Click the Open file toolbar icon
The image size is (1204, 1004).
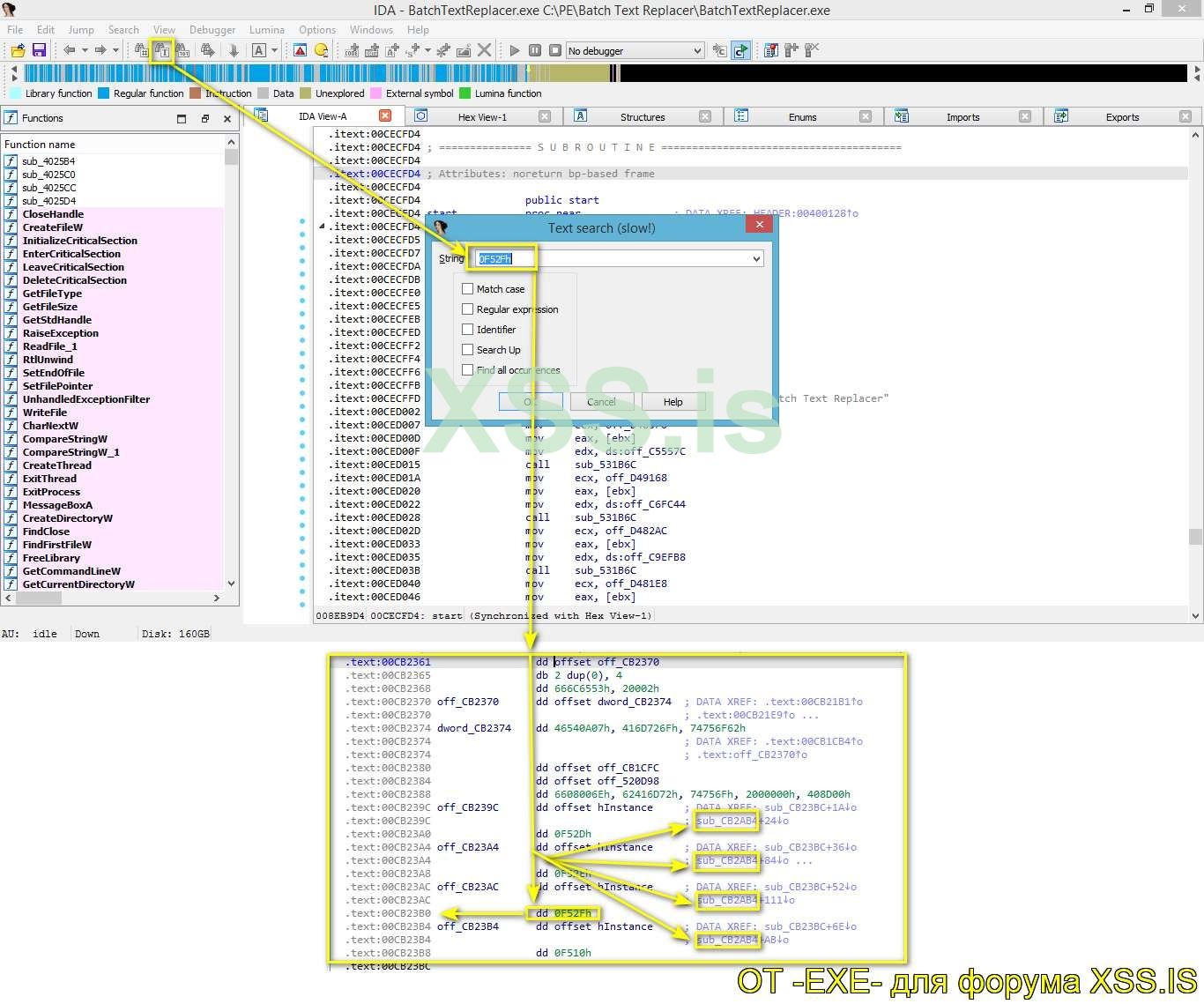click(x=18, y=50)
